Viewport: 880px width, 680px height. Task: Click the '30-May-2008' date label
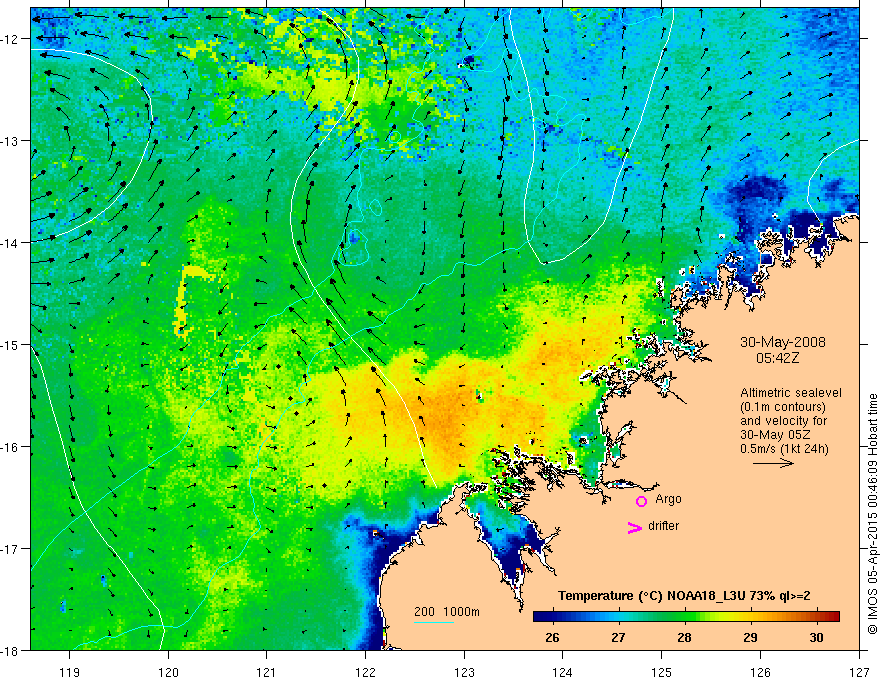[783, 342]
